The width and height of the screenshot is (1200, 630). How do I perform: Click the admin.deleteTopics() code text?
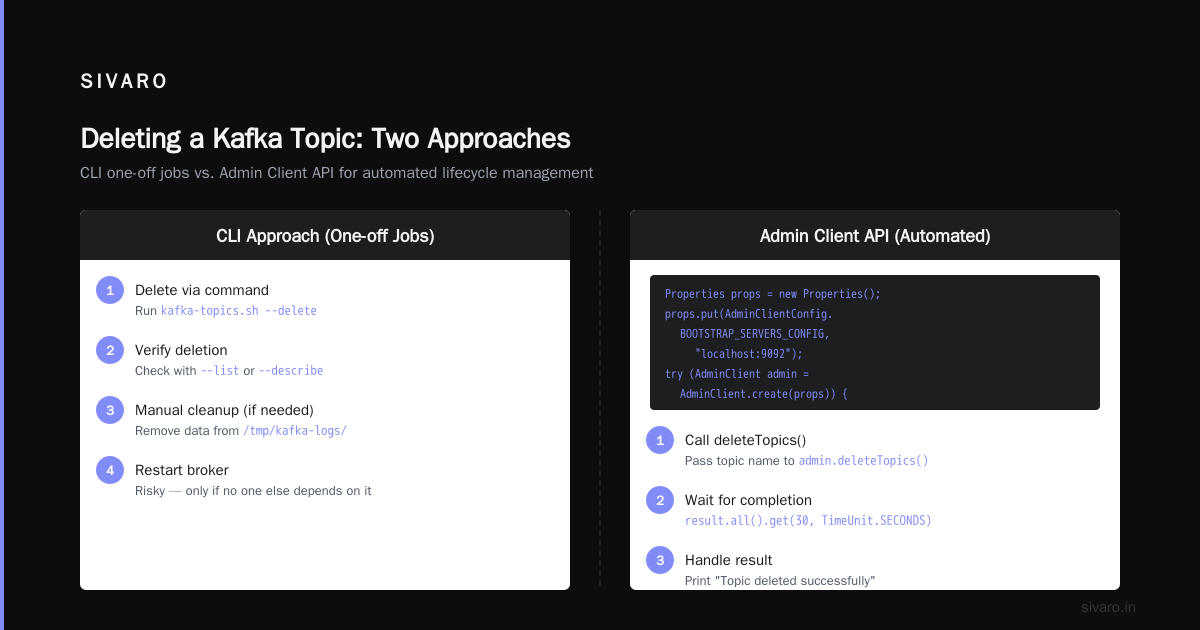[x=864, y=461]
